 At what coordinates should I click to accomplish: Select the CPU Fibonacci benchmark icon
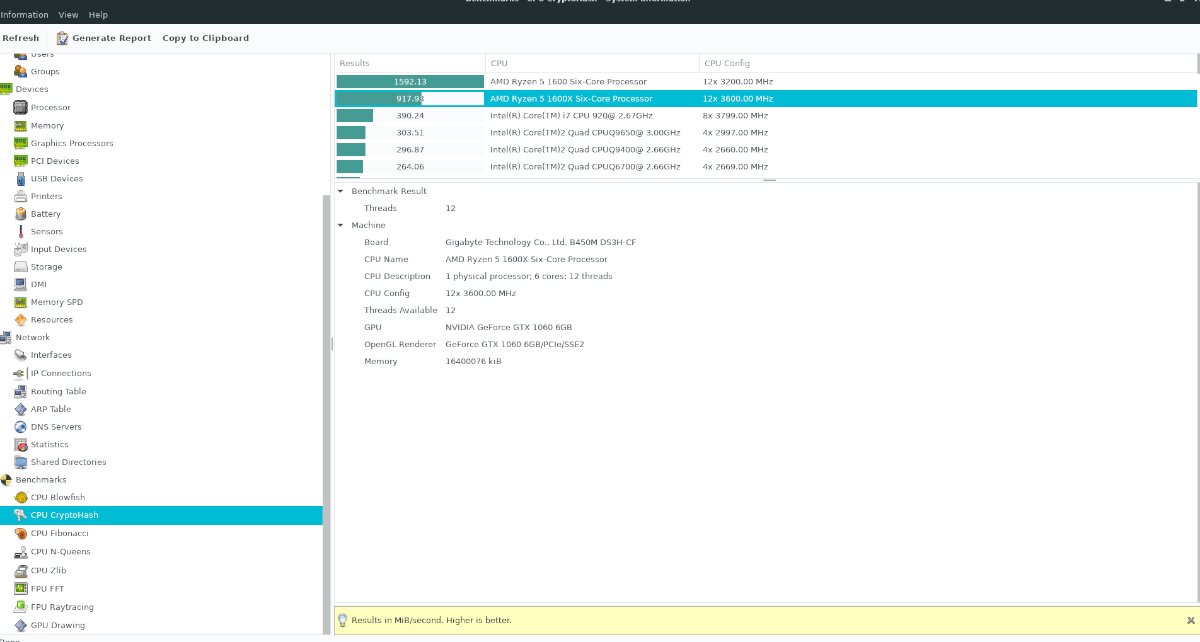coord(21,533)
